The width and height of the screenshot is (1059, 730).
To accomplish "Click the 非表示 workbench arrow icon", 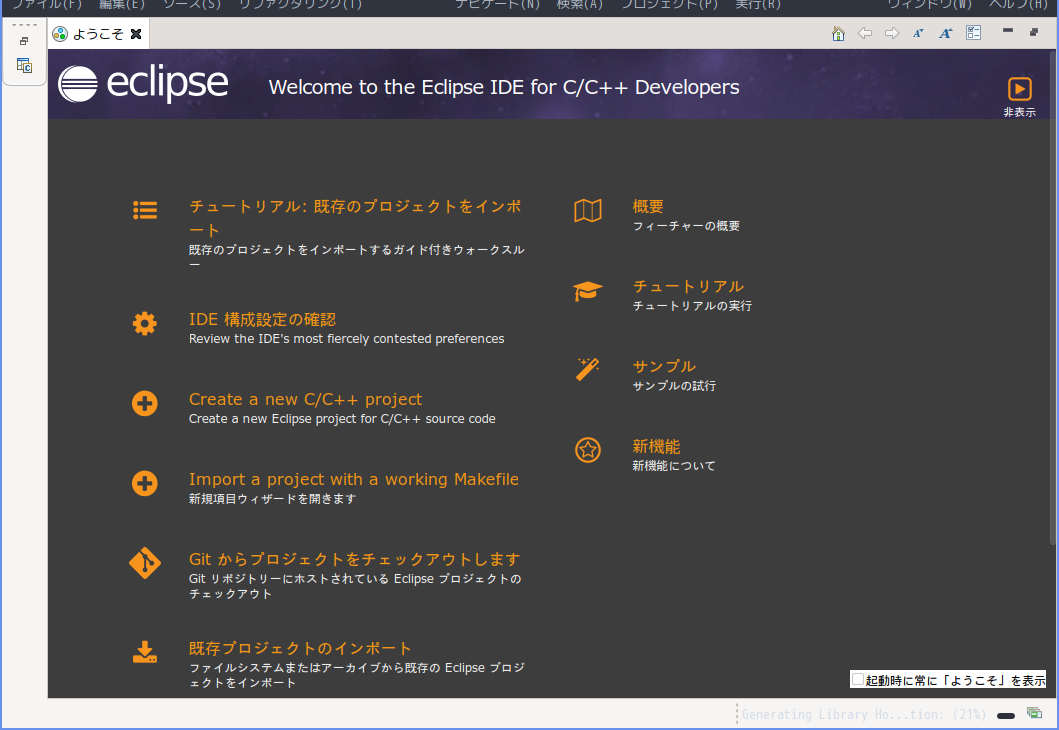I will (1020, 89).
